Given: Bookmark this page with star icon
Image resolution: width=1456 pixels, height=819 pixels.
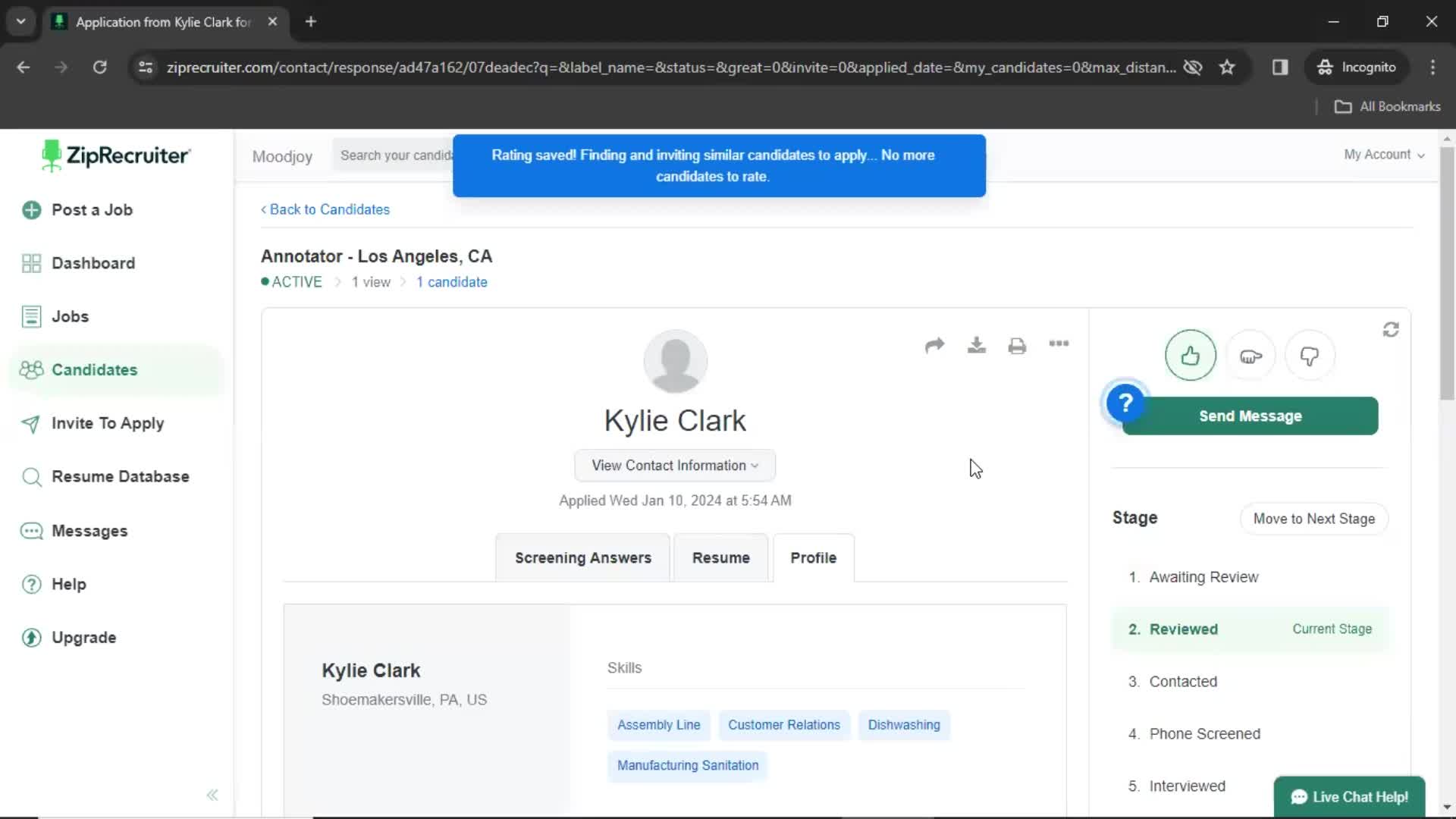Looking at the screenshot, I should click(1227, 67).
